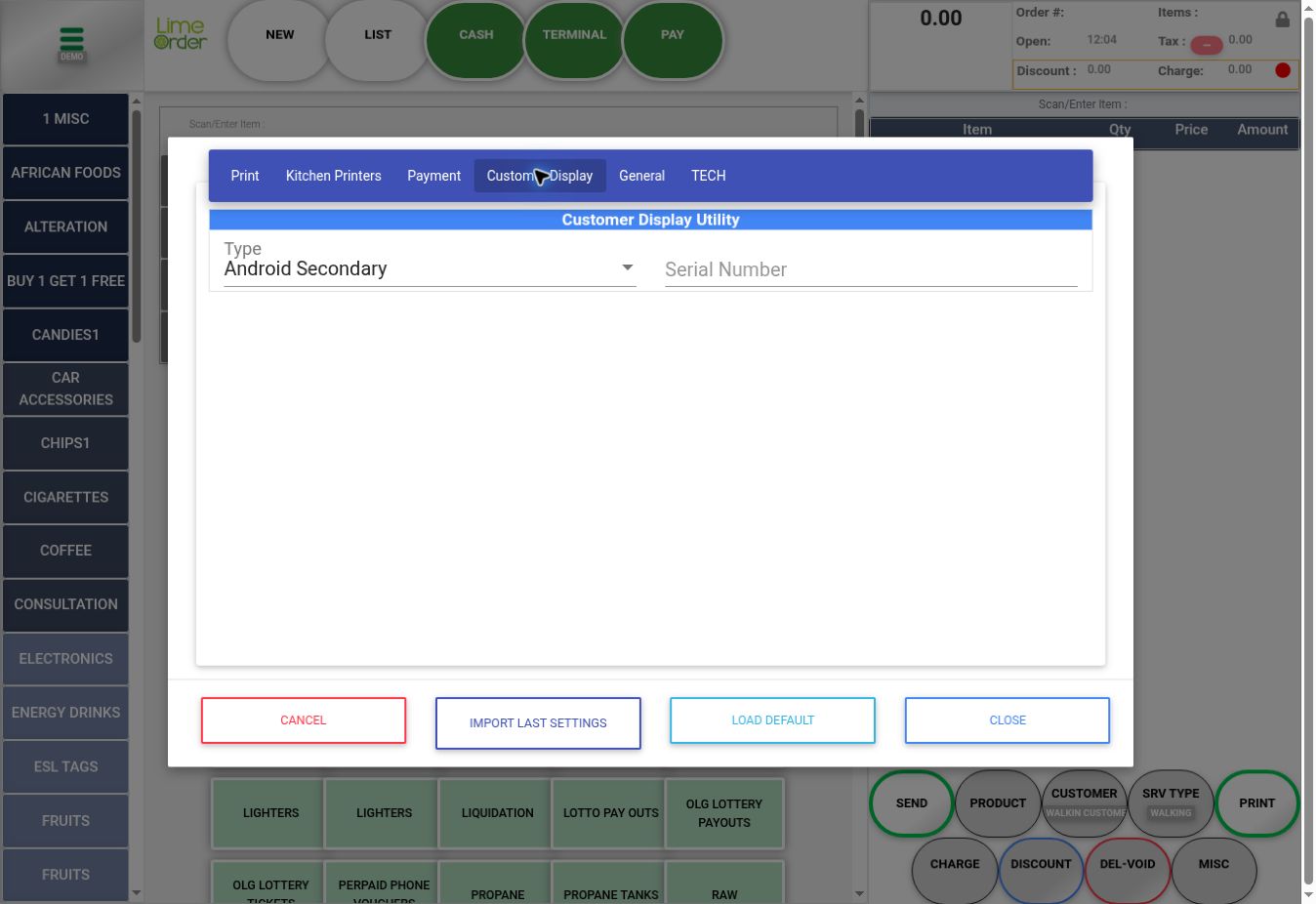Click the lock icon in order header
Image resolution: width=1316 pixels, height=904 pixels.
[1282, 19]
